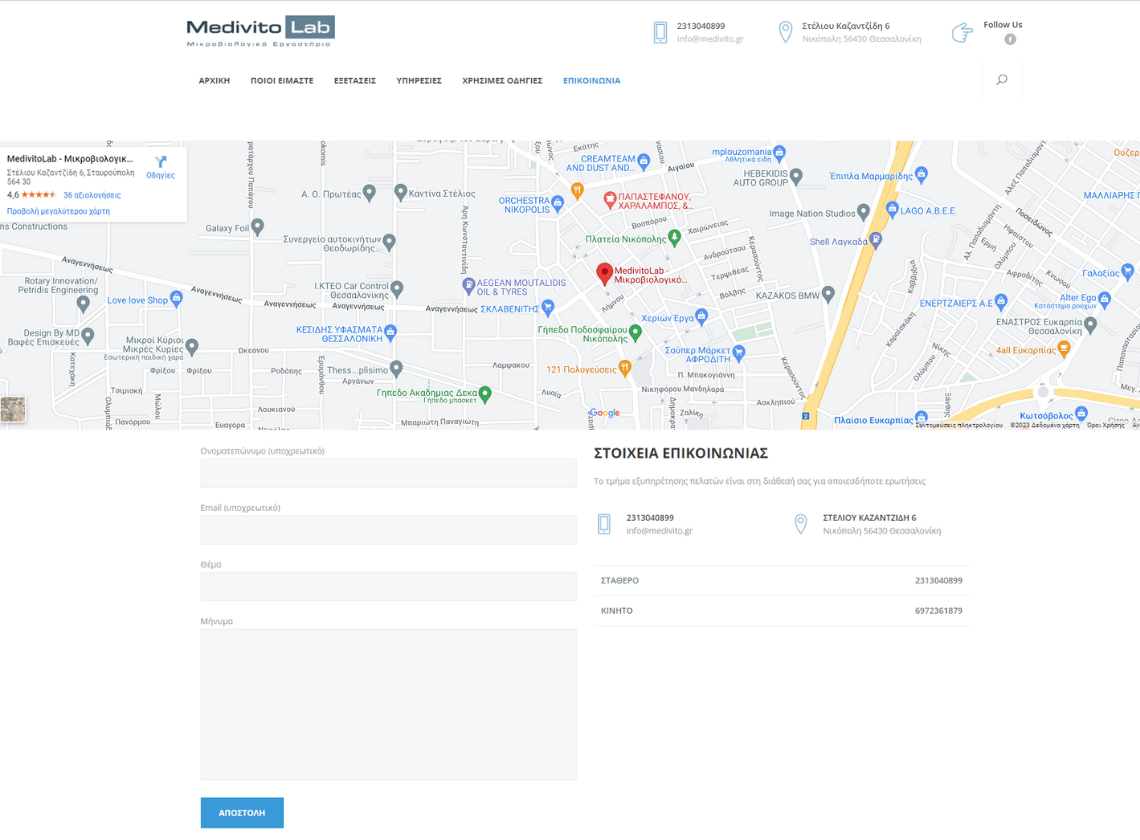Screen dimensions: 1140x840
Task: Open the search magnifier icon
Action: (1002, 80)
